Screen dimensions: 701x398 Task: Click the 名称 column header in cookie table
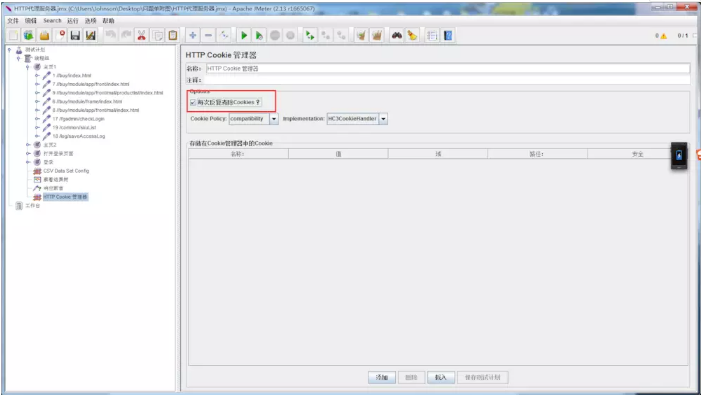point(239,154)
